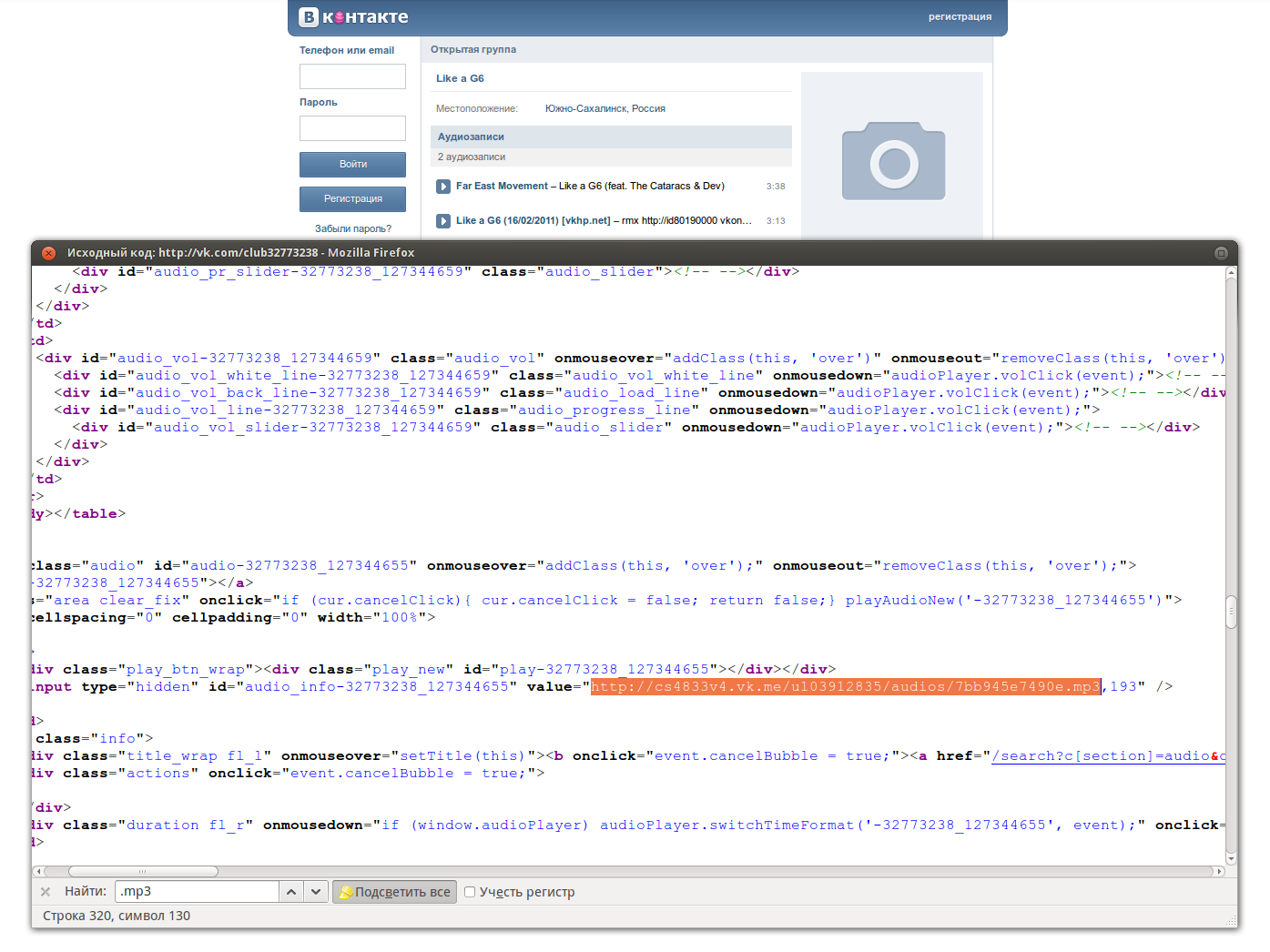Click the VKontakte logo in header

[353, 16]
